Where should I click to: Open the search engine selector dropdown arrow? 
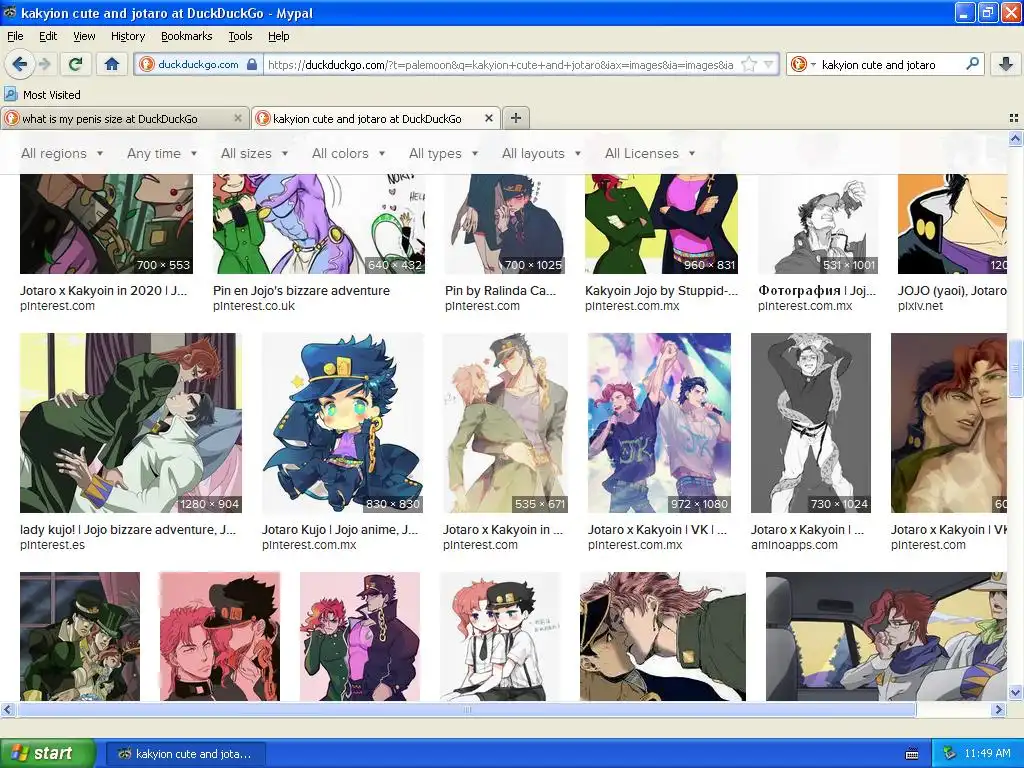(813, 65)
